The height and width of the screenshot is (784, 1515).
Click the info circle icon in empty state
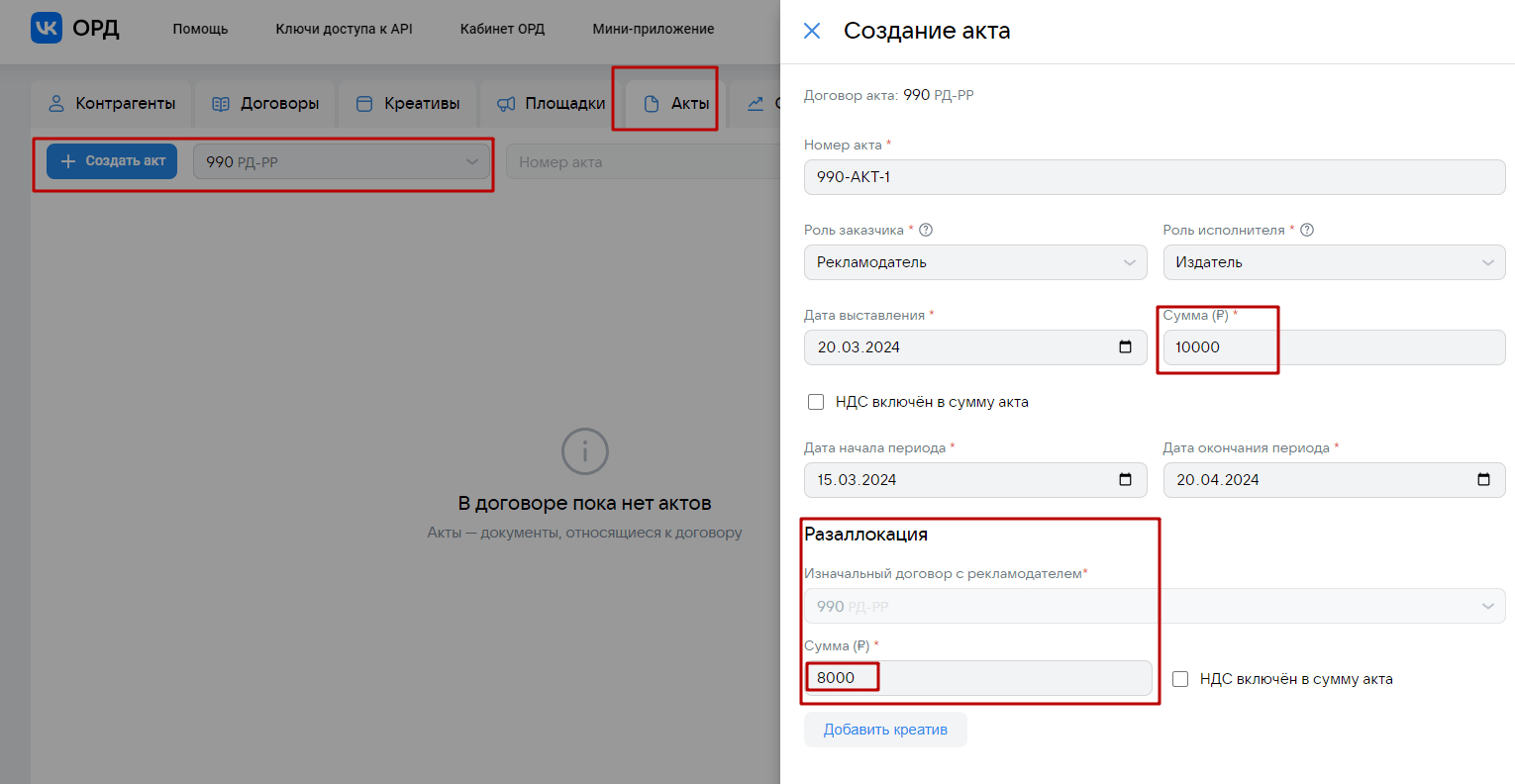click(x=584, y=452)
